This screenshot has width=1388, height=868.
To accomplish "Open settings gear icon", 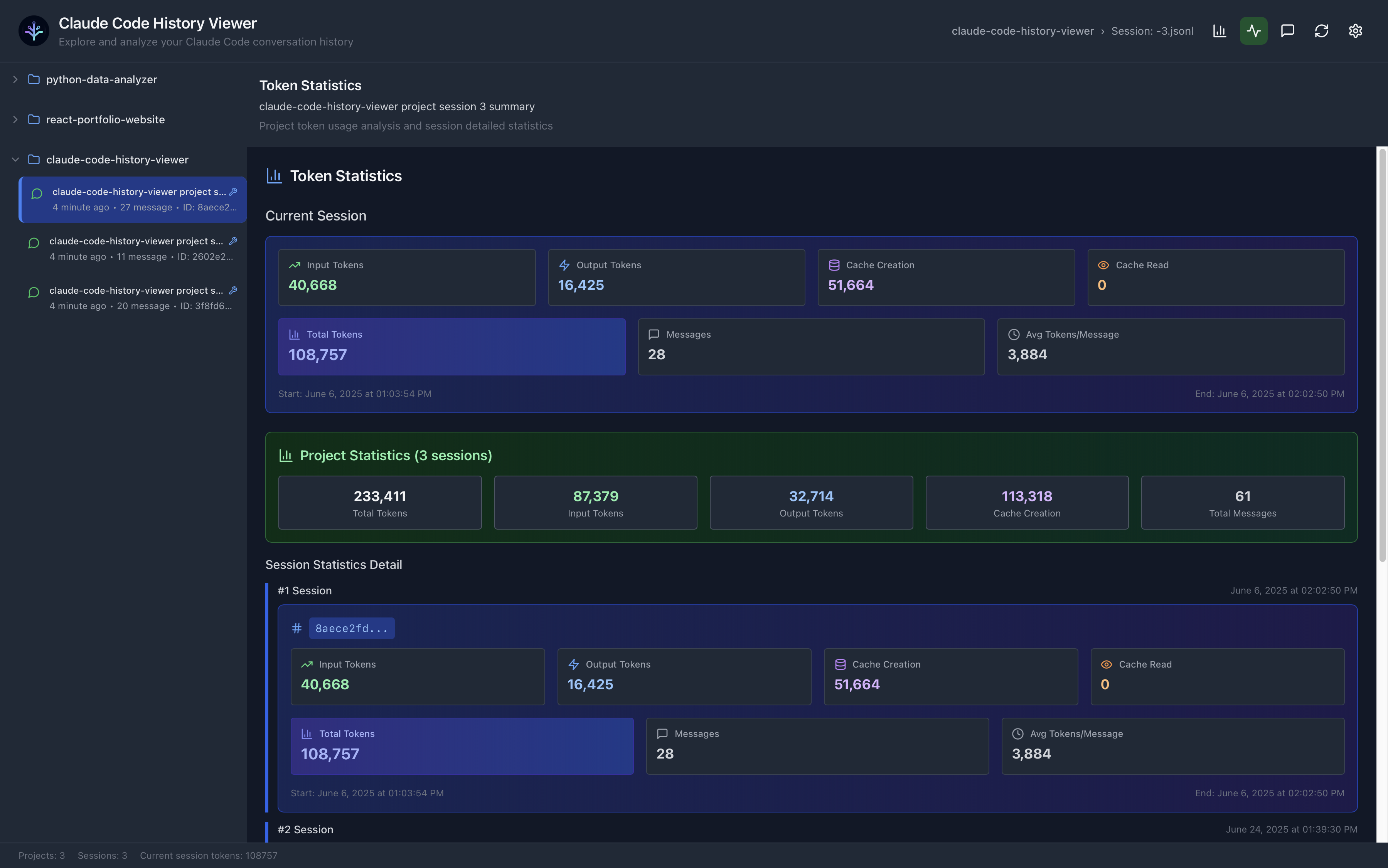I will [1355, 31].
